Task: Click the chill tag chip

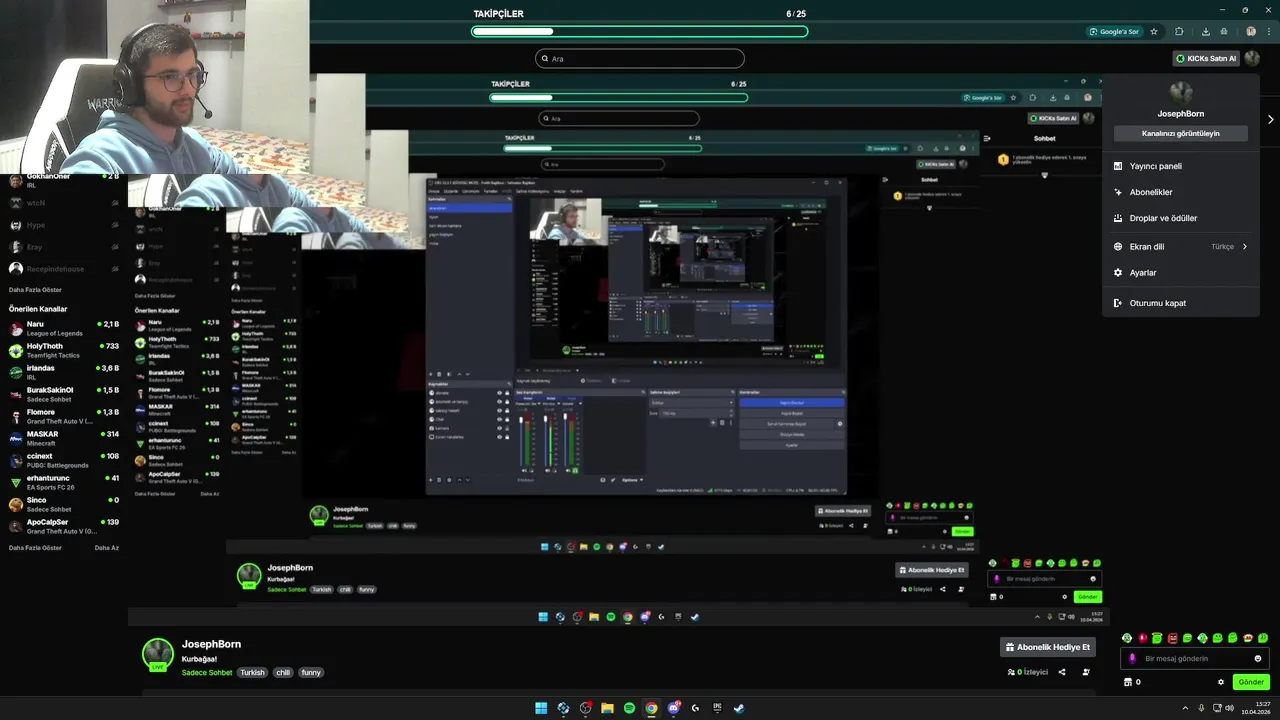Action: coord(283,673)
